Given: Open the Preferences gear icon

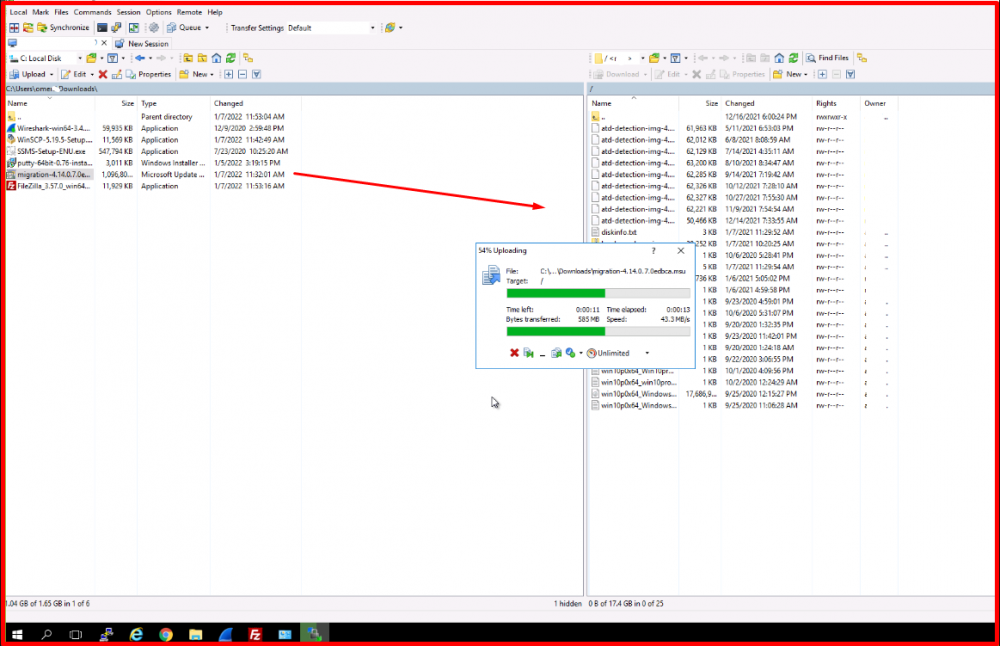Looking at the screenshot, I should (154, 27).
